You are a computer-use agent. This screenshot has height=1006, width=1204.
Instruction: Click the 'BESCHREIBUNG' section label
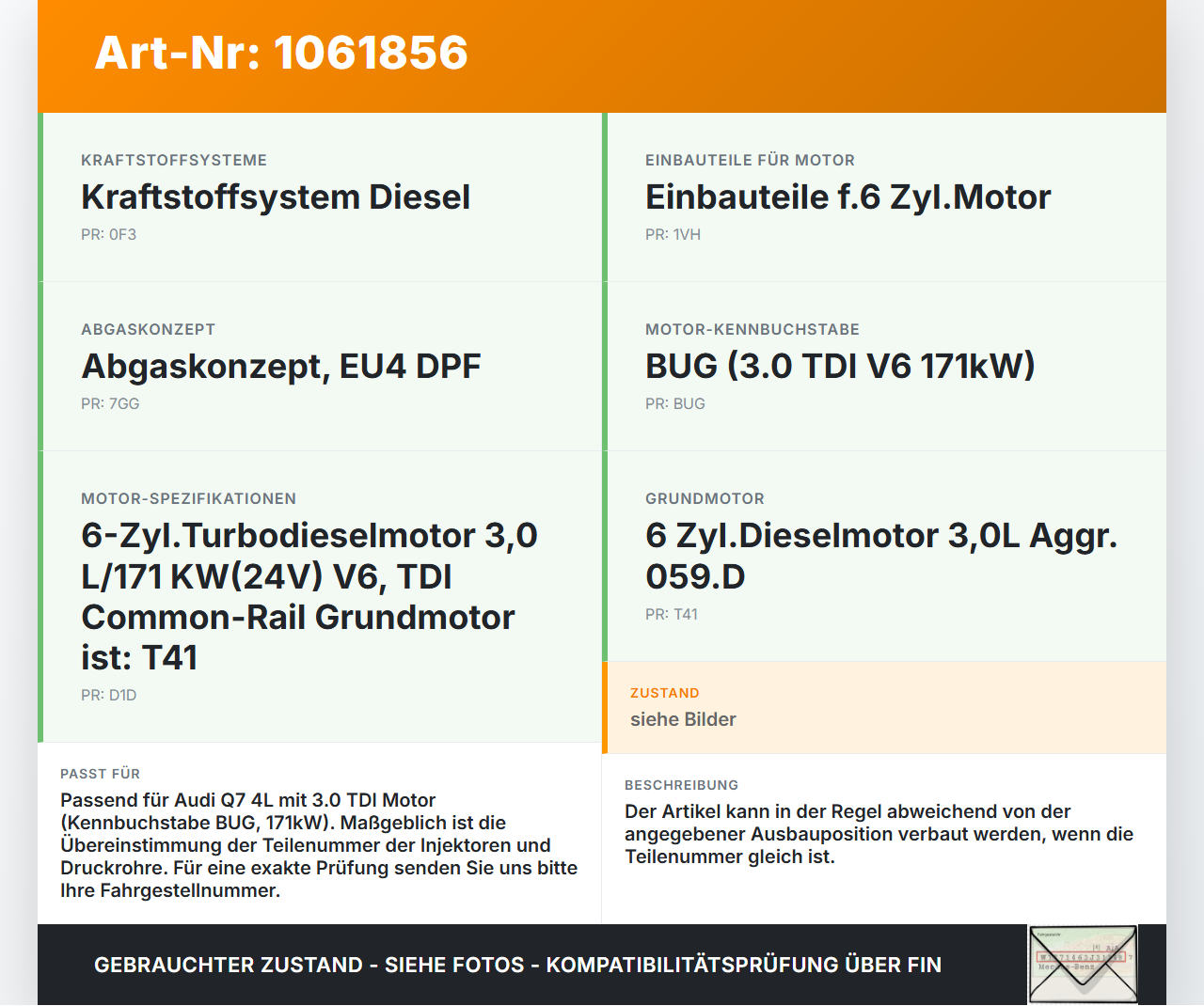[682, 785]
